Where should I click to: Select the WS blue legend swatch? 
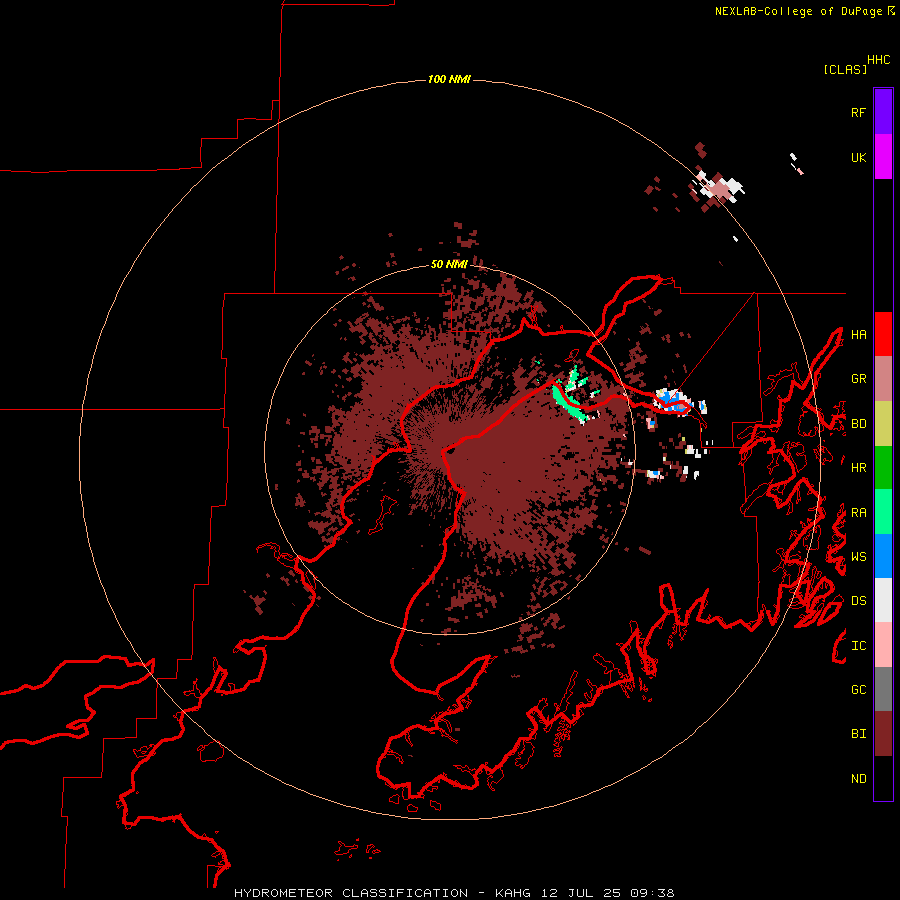[883, 556]
